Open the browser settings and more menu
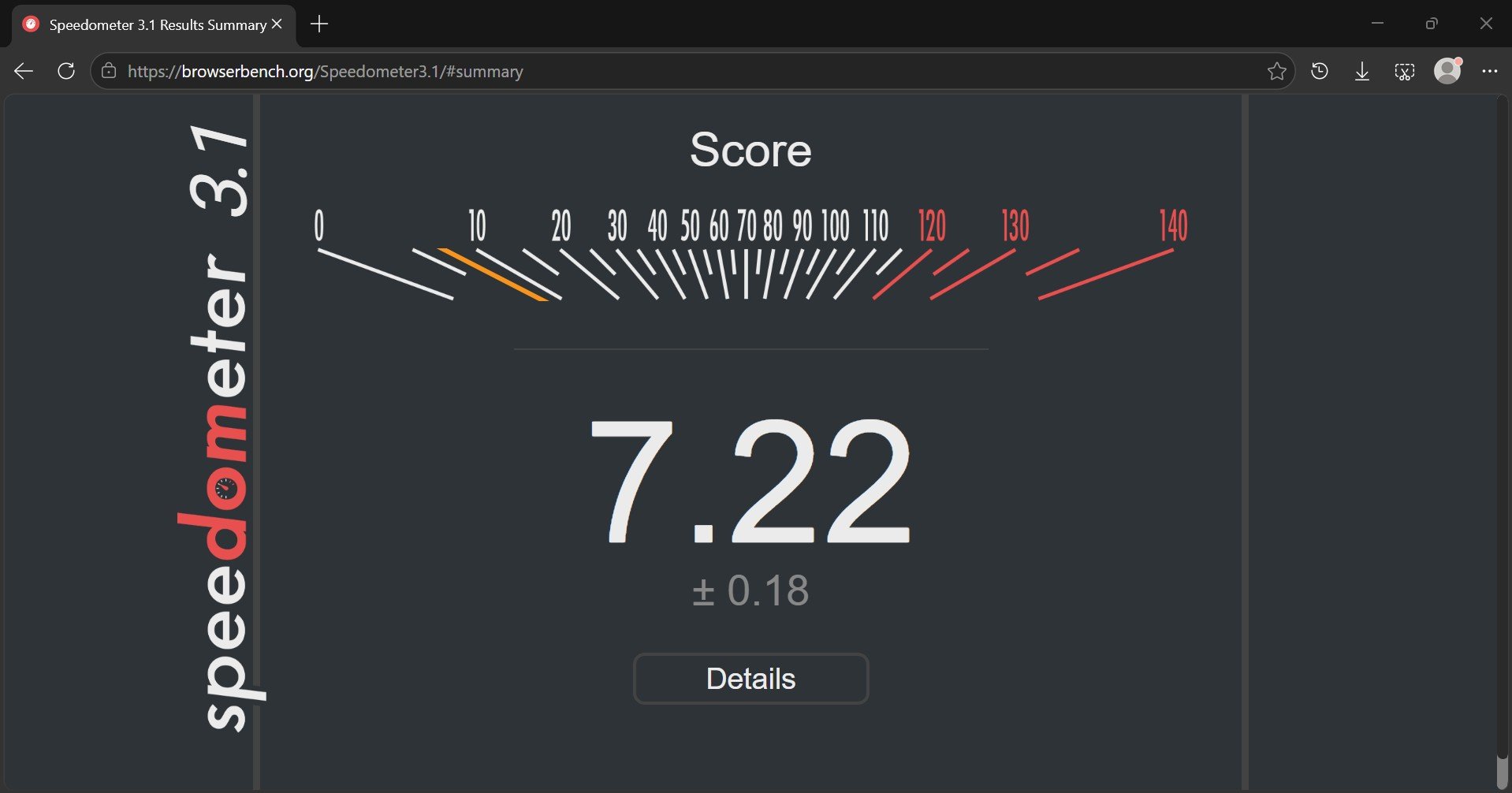 click(1489, 71)
